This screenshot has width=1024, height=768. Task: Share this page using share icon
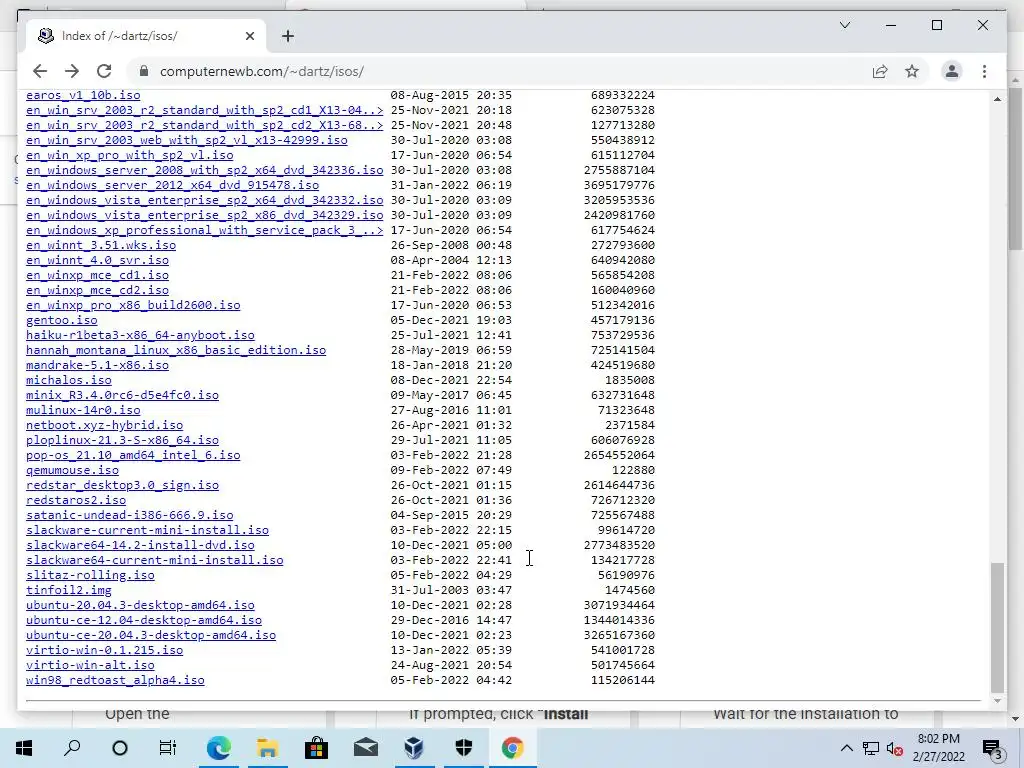coord(880,71)
